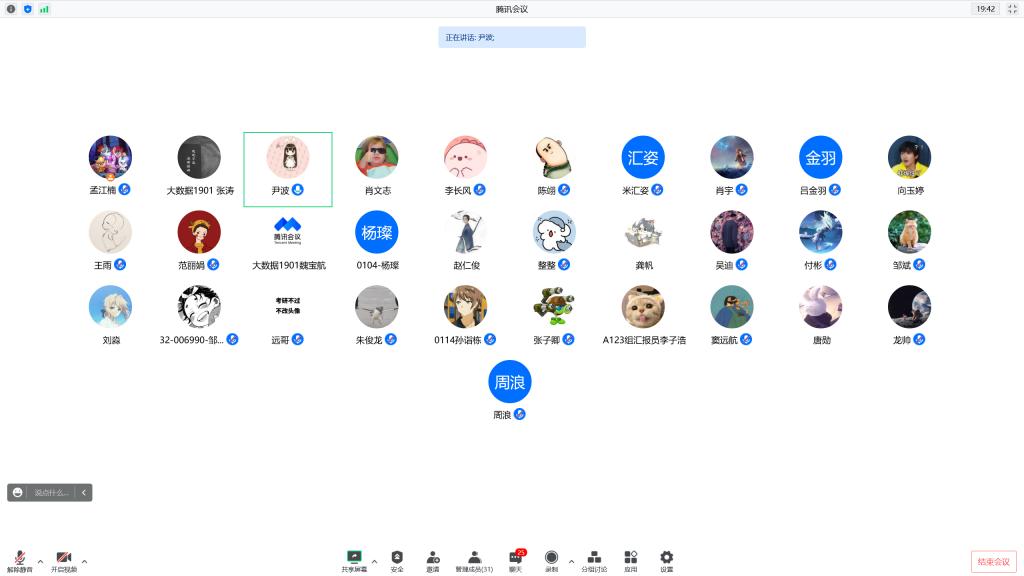The image size is (1024, 576).
Task: Open Breakout Rooms (分组讨论)
Action: pyautogui.click(x=594, y=559)
